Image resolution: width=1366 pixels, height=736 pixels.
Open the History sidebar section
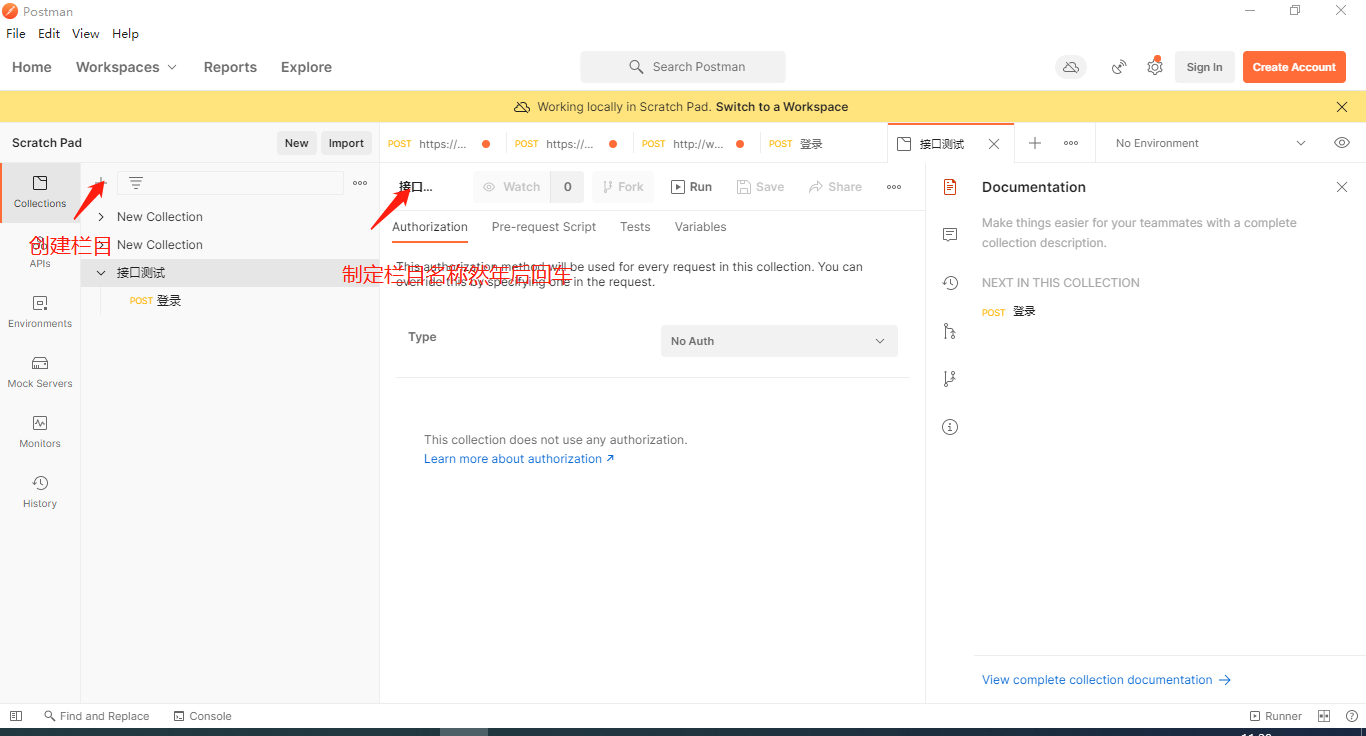(40, 492)
